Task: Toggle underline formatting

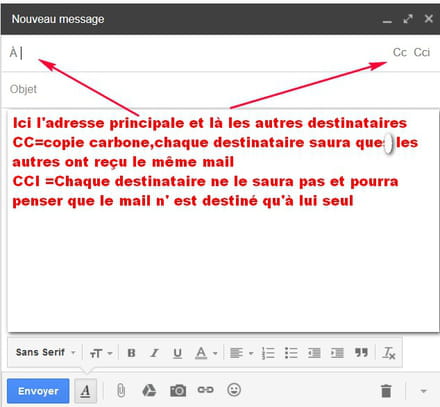Action: coord(177,353)
